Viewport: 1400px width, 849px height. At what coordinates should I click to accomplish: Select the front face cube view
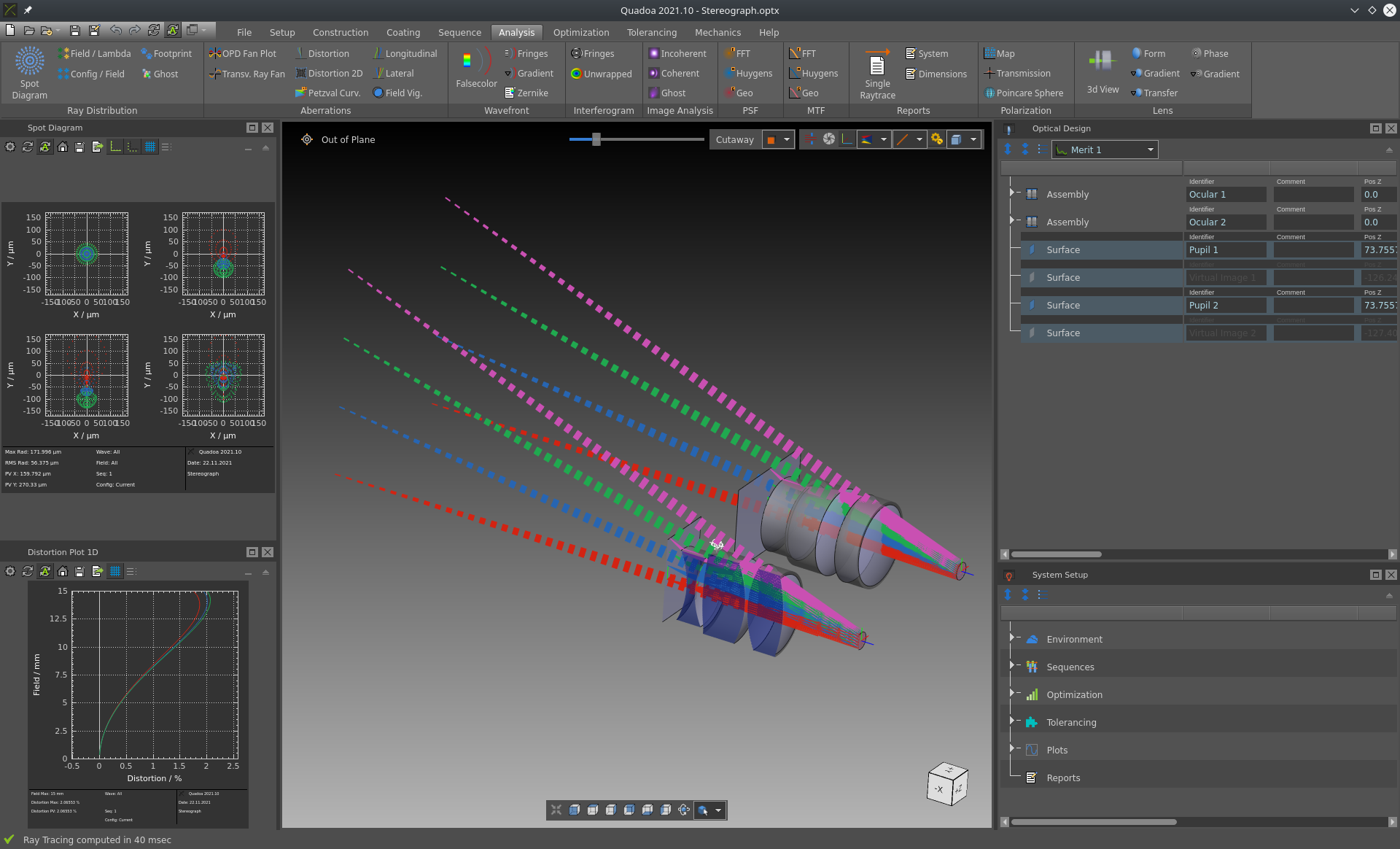click(x=575, y=810)
